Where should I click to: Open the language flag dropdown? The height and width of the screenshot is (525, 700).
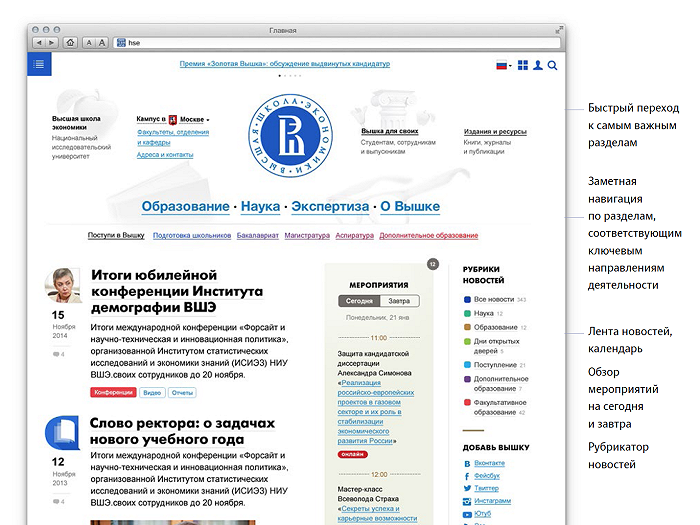pos(504,66)
